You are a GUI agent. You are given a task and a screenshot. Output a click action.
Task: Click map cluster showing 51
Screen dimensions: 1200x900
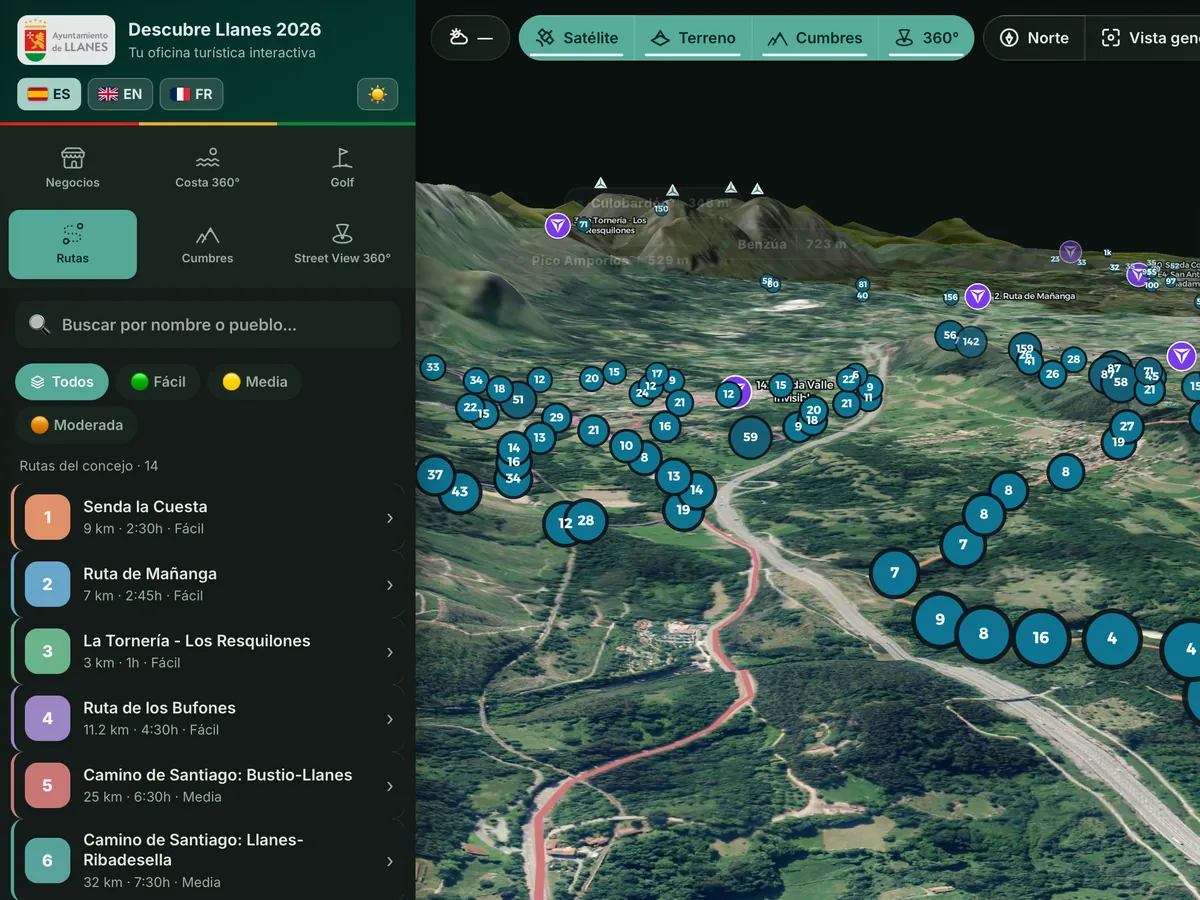pyautogui.click(x=518, y=399)
